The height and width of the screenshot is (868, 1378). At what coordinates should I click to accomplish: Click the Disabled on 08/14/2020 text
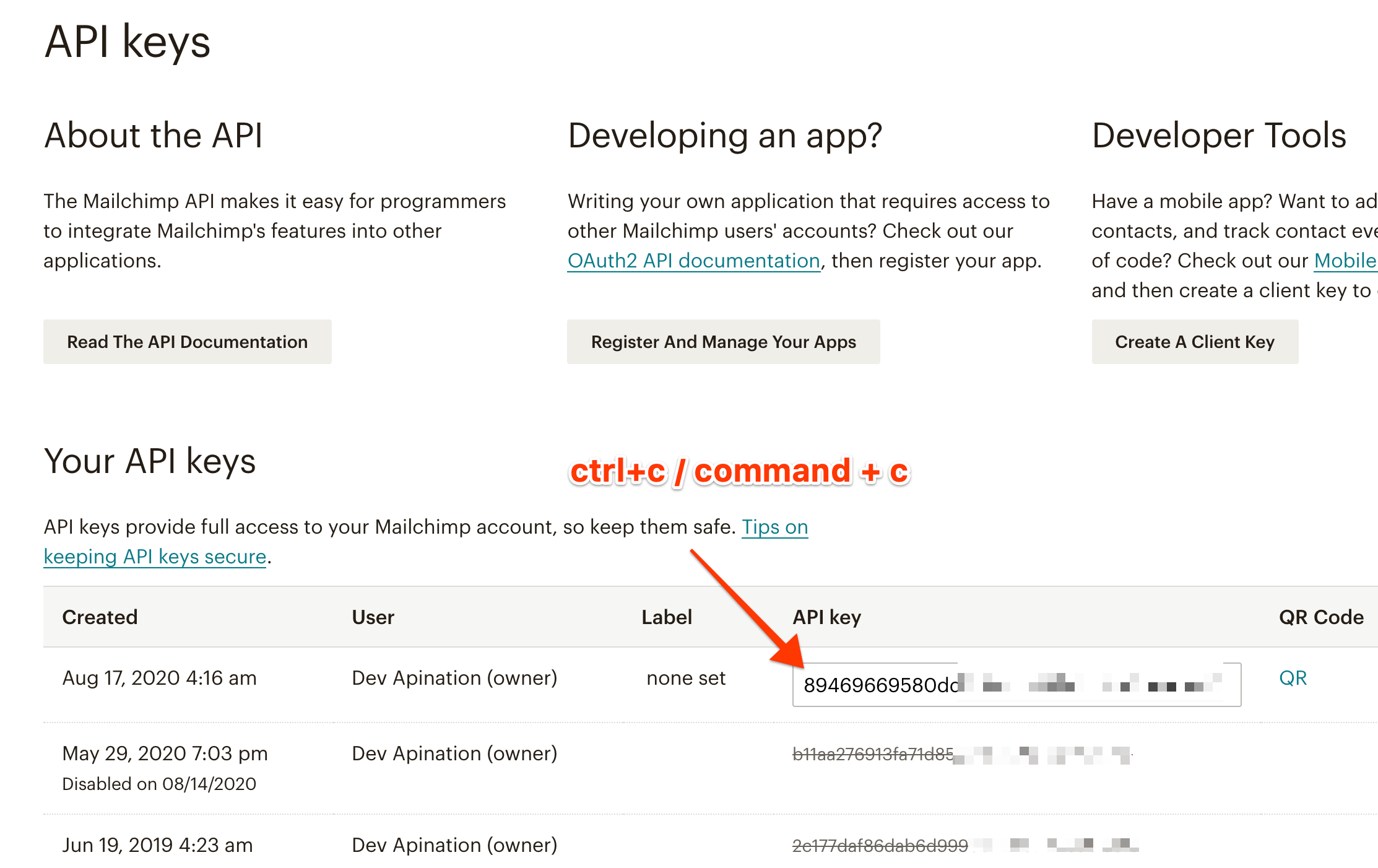coord(159,784)
